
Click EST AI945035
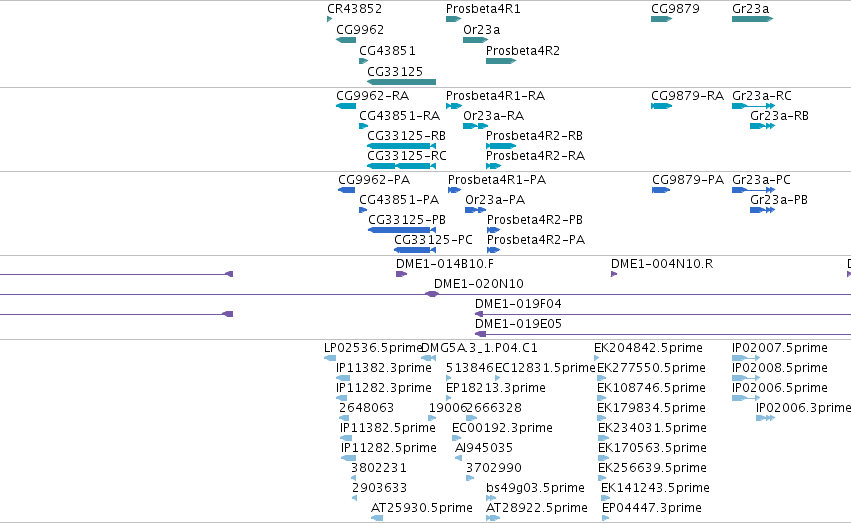pos(459,459)
